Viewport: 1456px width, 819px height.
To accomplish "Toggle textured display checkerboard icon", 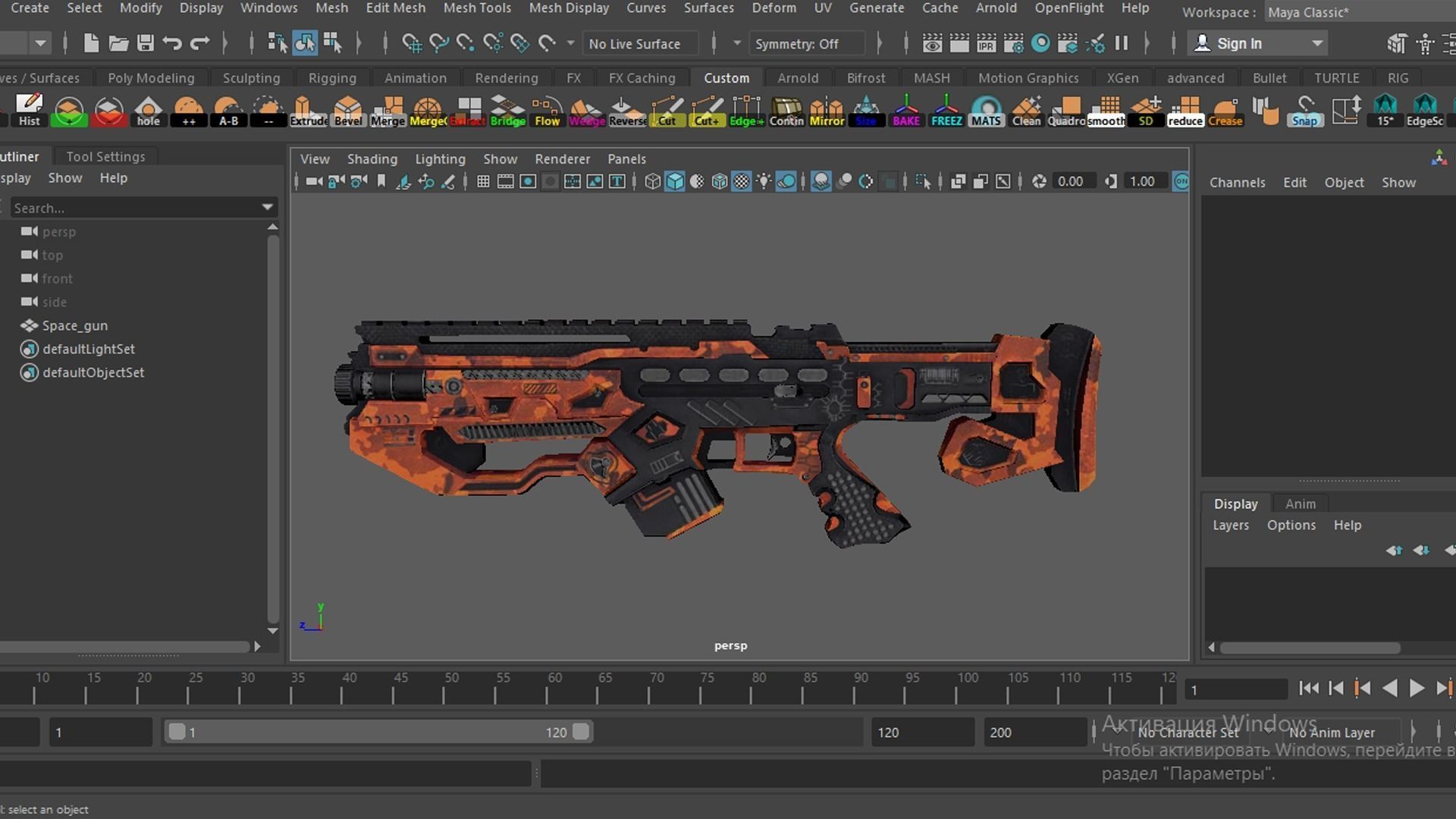I will (742, 181).
